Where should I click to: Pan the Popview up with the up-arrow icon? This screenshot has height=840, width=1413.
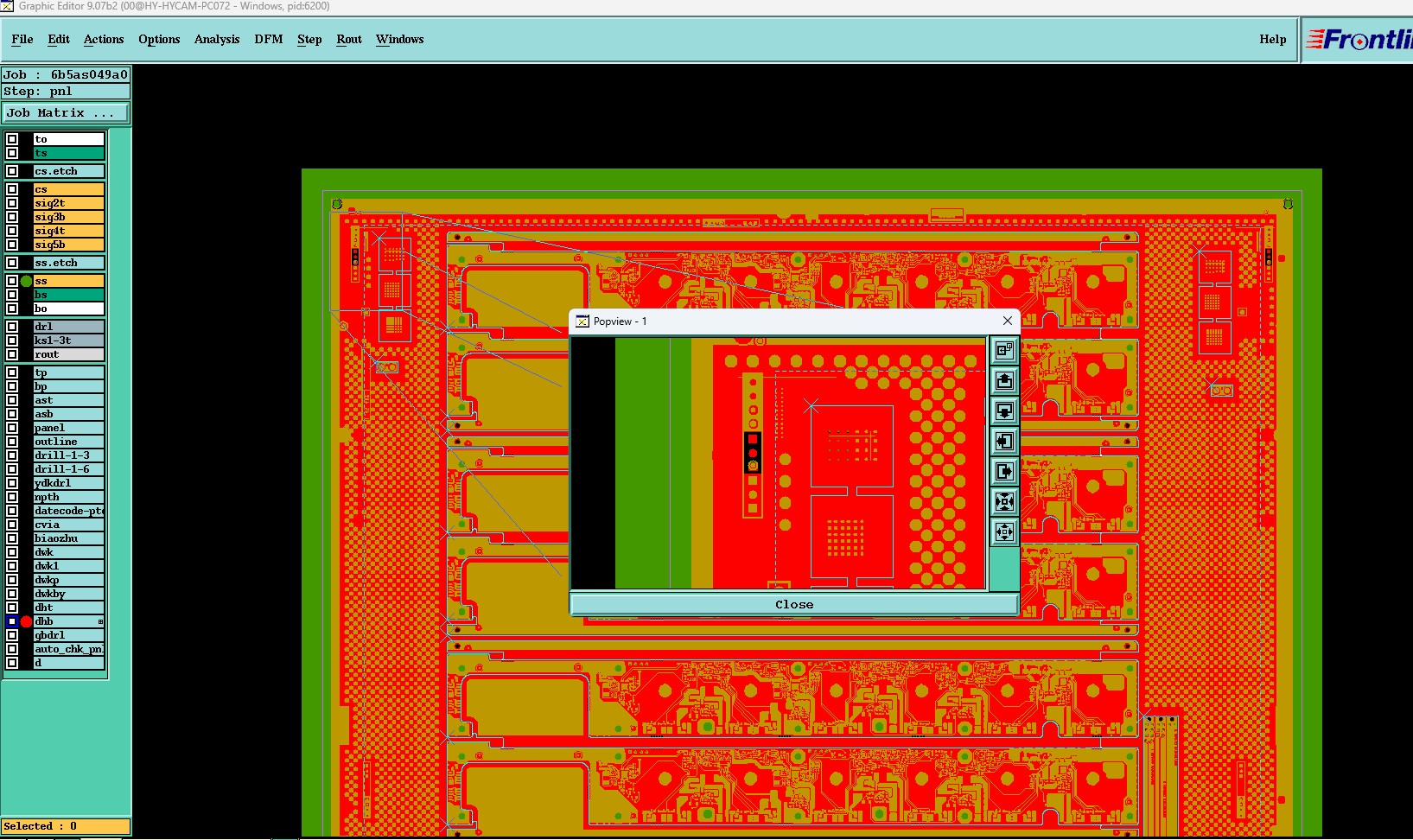click(x=1004, y=380)
